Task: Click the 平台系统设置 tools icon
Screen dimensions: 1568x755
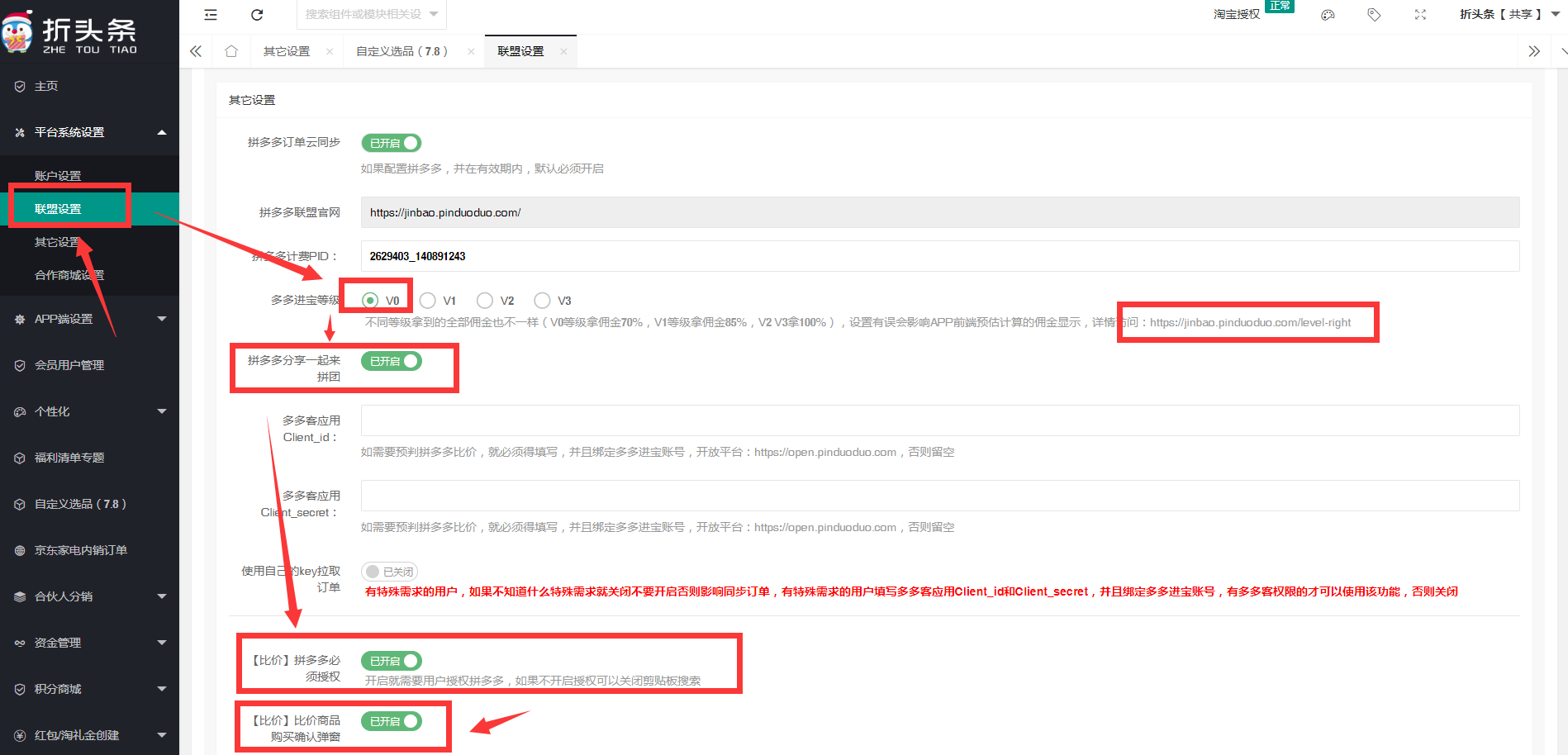Action: click(x=20, y=132)
